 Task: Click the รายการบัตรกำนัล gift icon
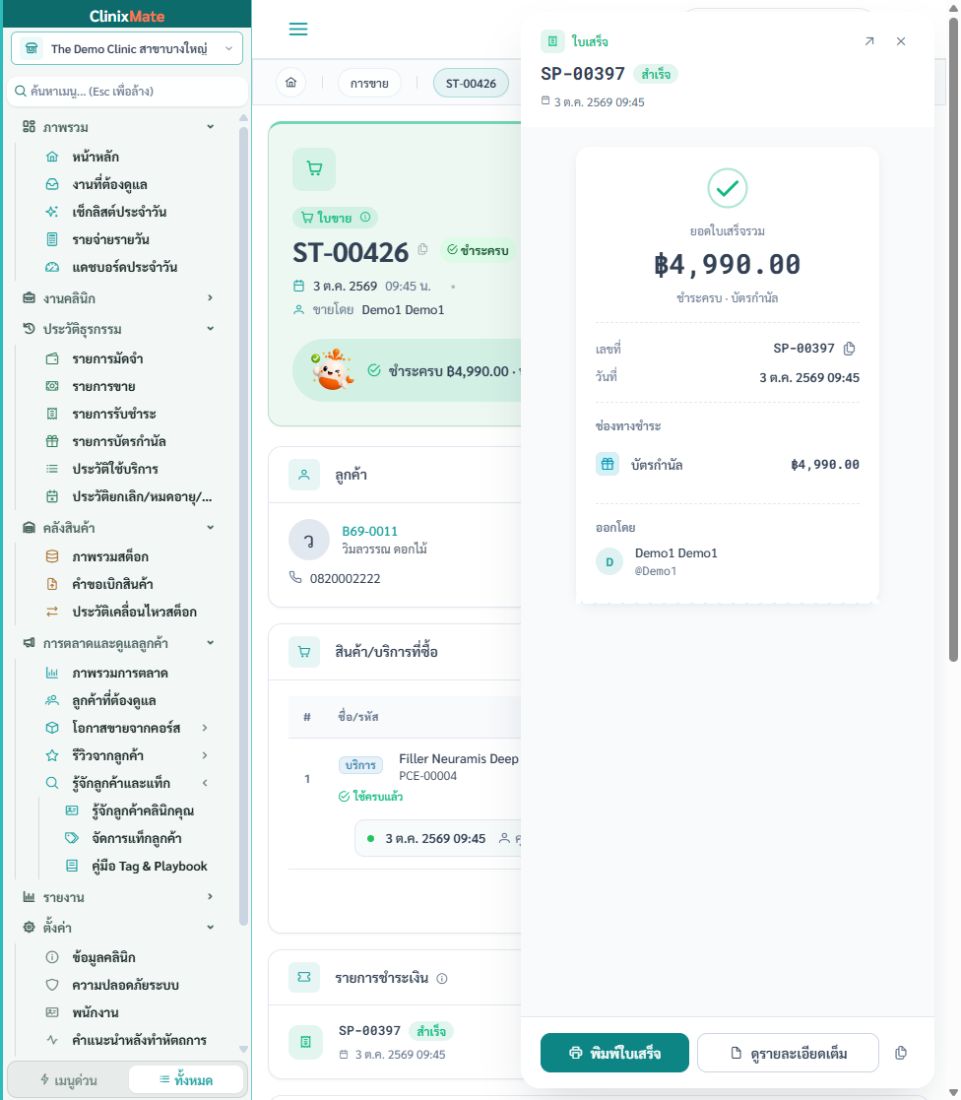(x=52, y=441)
